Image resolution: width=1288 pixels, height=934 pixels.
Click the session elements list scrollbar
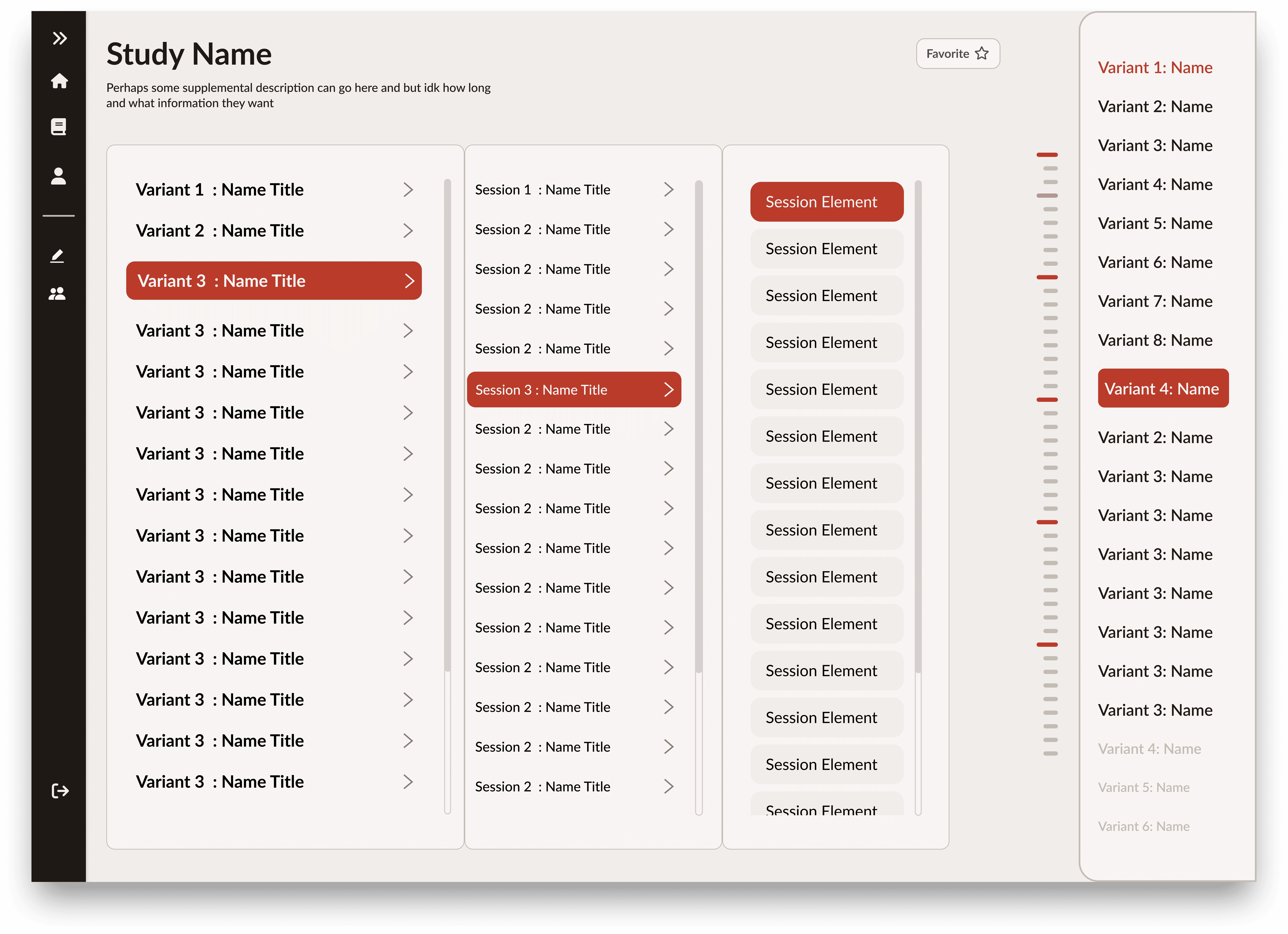918,426
